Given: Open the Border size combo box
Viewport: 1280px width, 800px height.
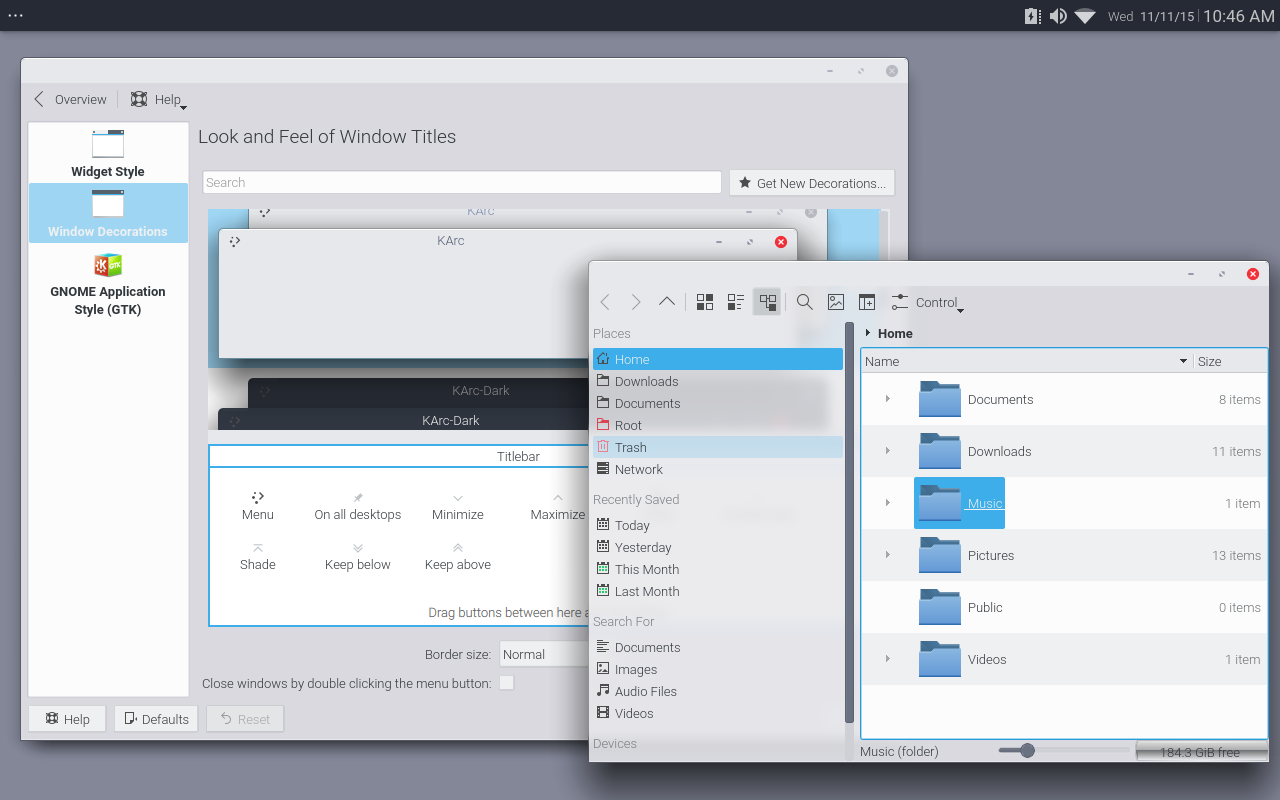Looking at the screenshot, I should click(x=544, y=654).
